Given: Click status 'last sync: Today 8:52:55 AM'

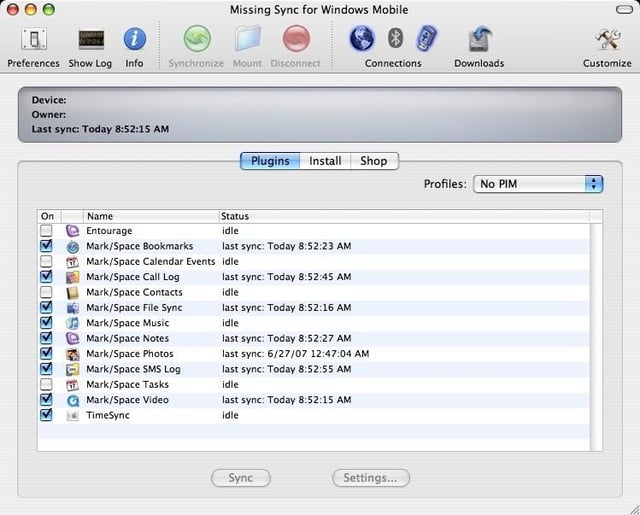Looking at the screenshot, I should (x=287, y=369).
